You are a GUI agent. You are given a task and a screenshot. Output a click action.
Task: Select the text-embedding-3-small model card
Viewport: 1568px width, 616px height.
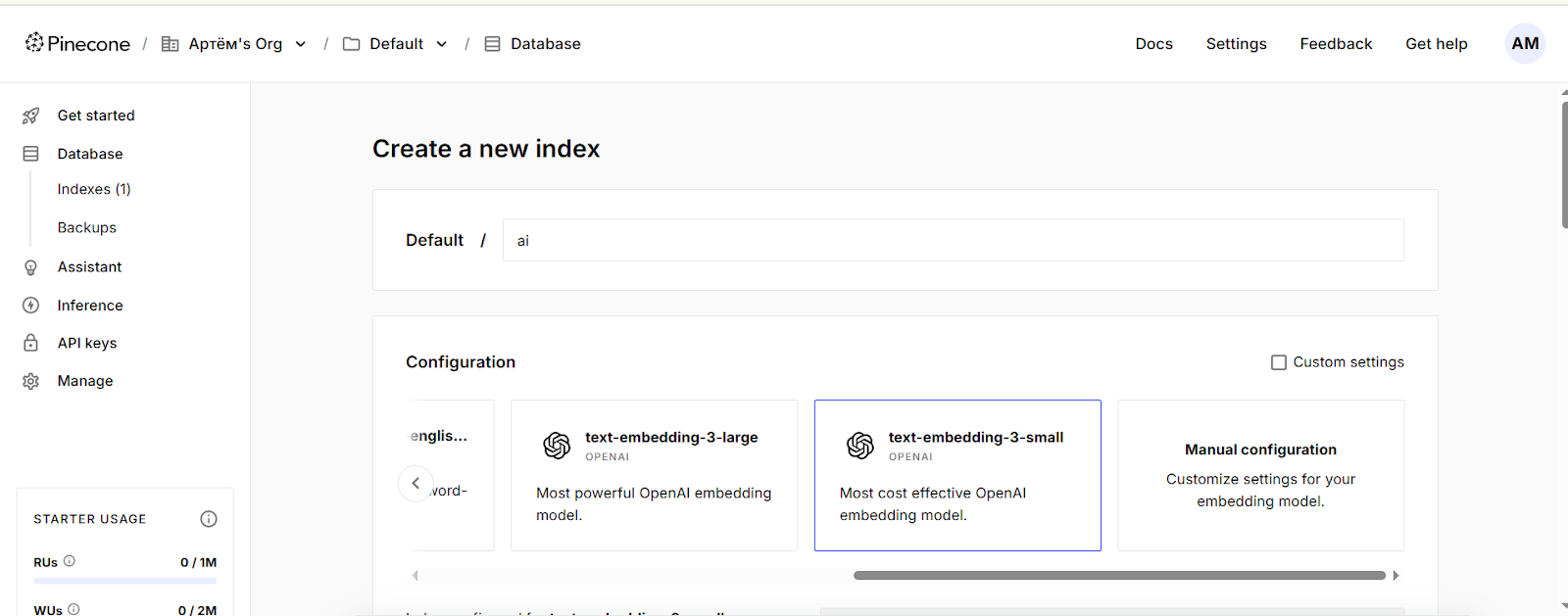(x=957, y=475)
